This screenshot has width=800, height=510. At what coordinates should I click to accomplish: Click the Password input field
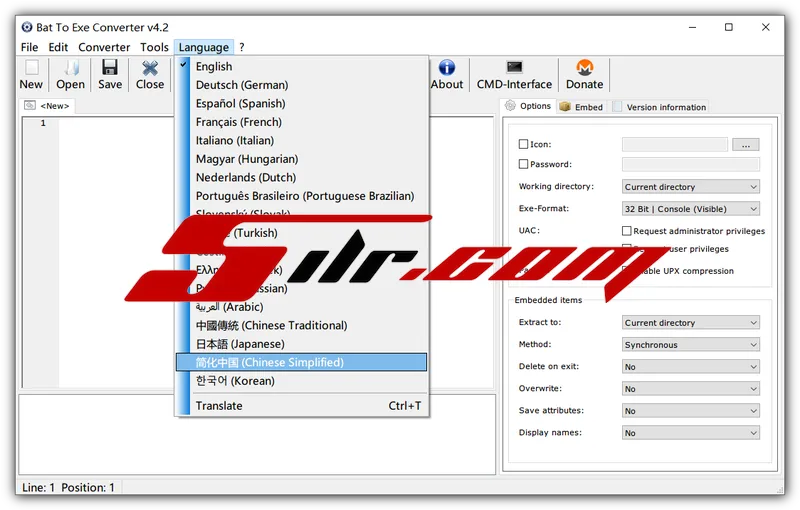pyautogui.click(x=690, y=164)
